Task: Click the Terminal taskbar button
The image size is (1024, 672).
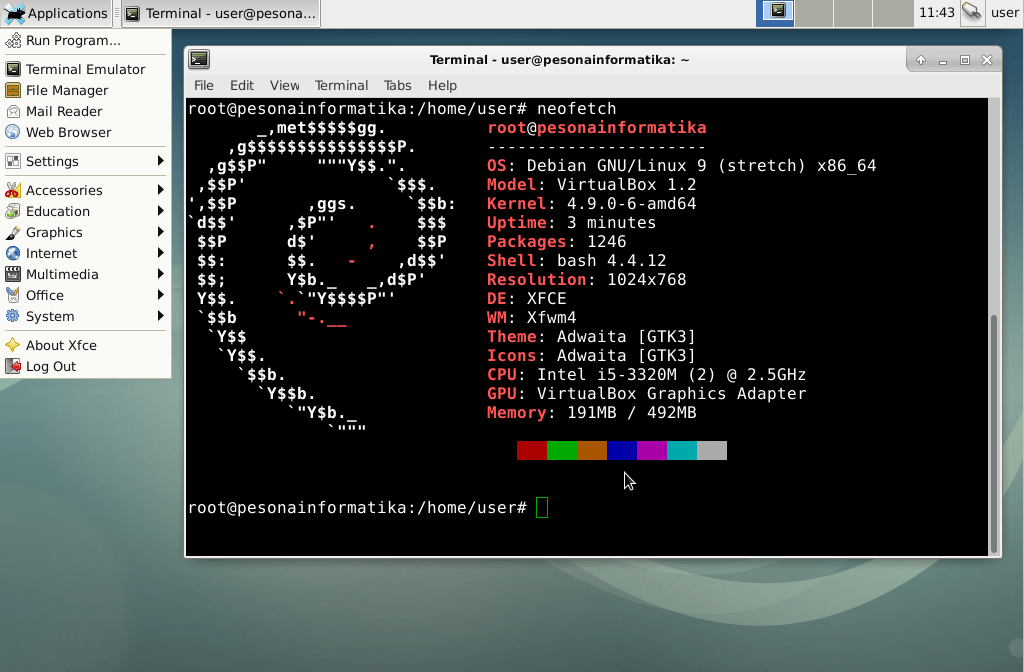Action: tap(220, 14)
